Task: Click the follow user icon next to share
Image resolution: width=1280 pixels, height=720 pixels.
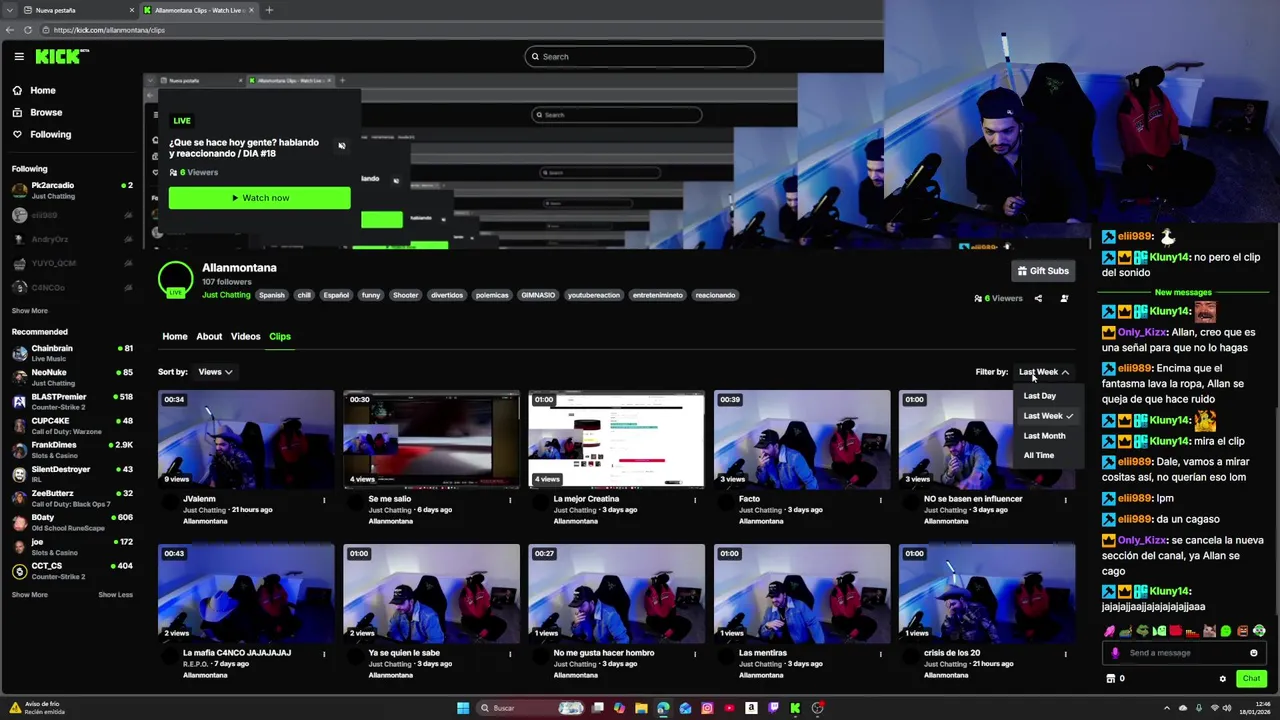Action: 1064,298
